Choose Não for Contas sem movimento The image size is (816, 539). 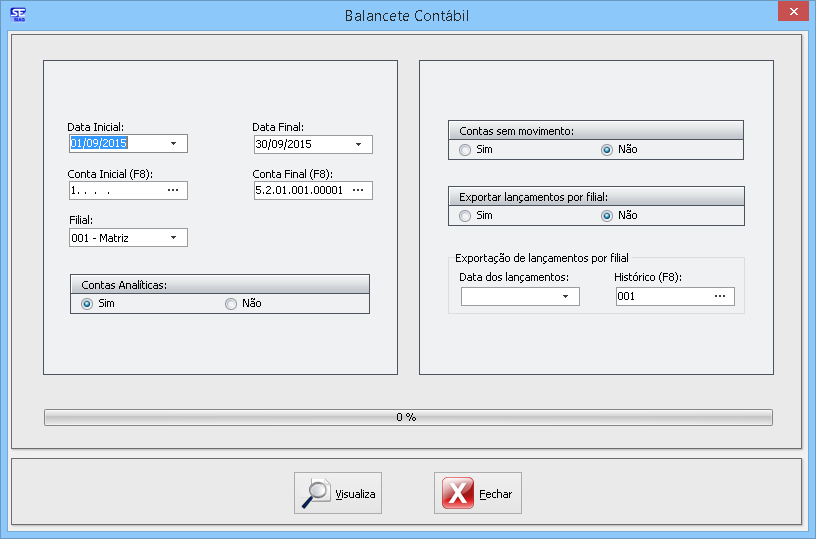(606, 150)
